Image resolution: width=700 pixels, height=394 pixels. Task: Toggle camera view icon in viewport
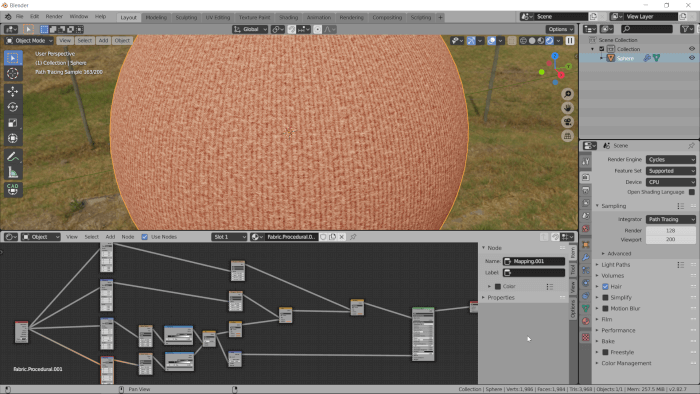(567, 122)
